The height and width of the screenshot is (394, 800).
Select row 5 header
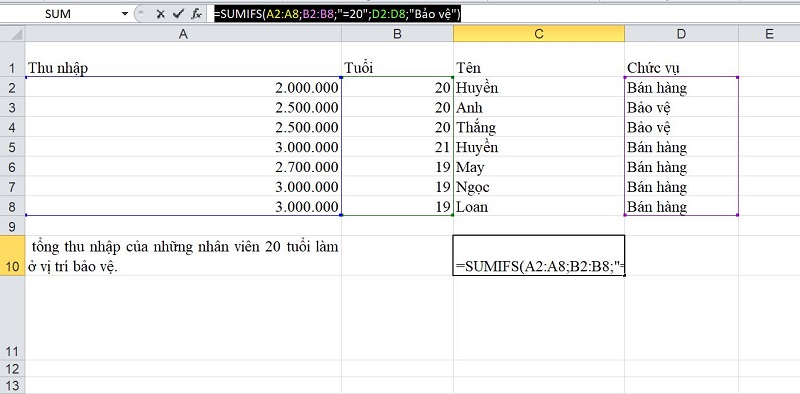12,147
